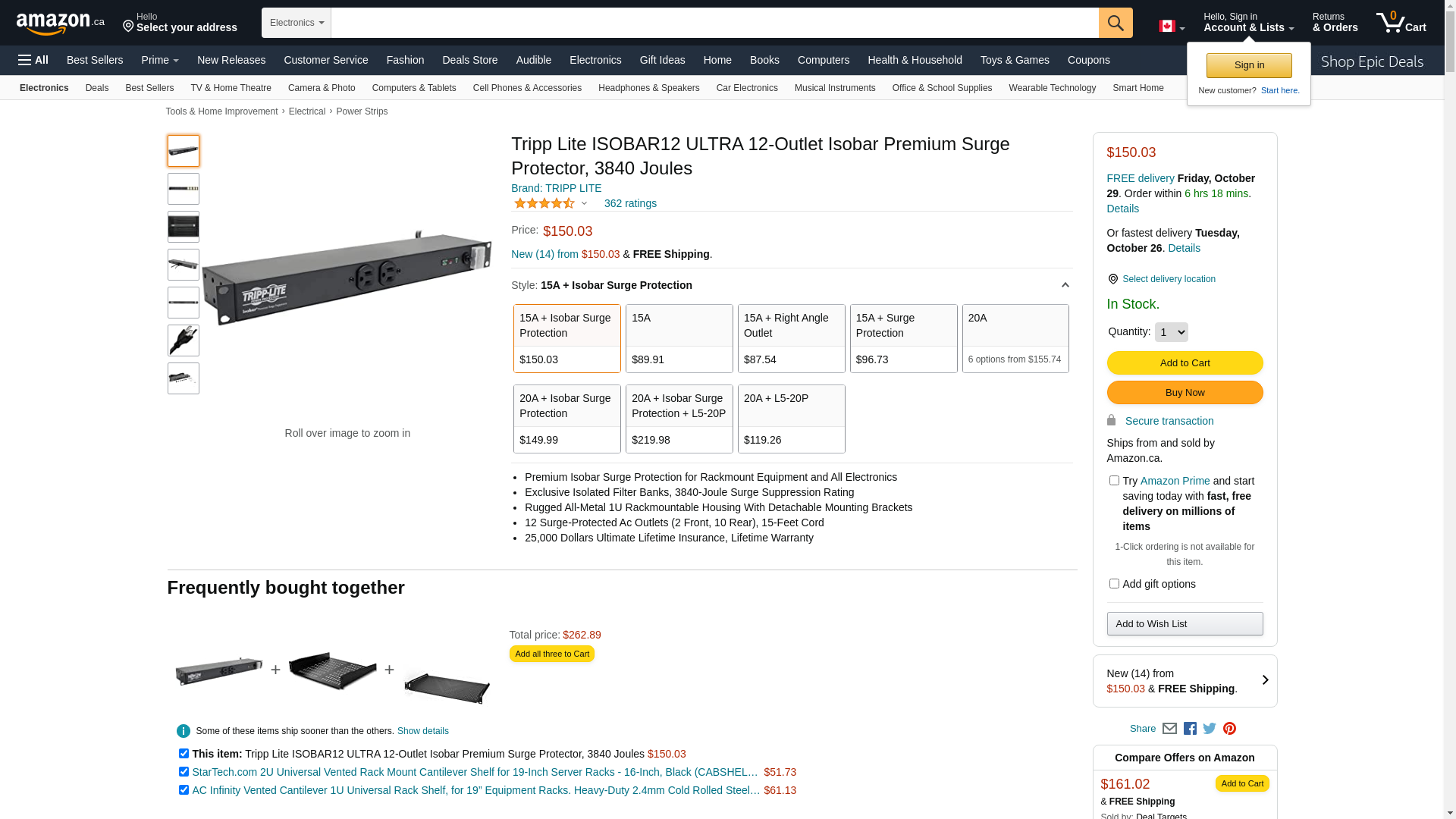Open the shopping cart icon

[x=1400, y=23]
